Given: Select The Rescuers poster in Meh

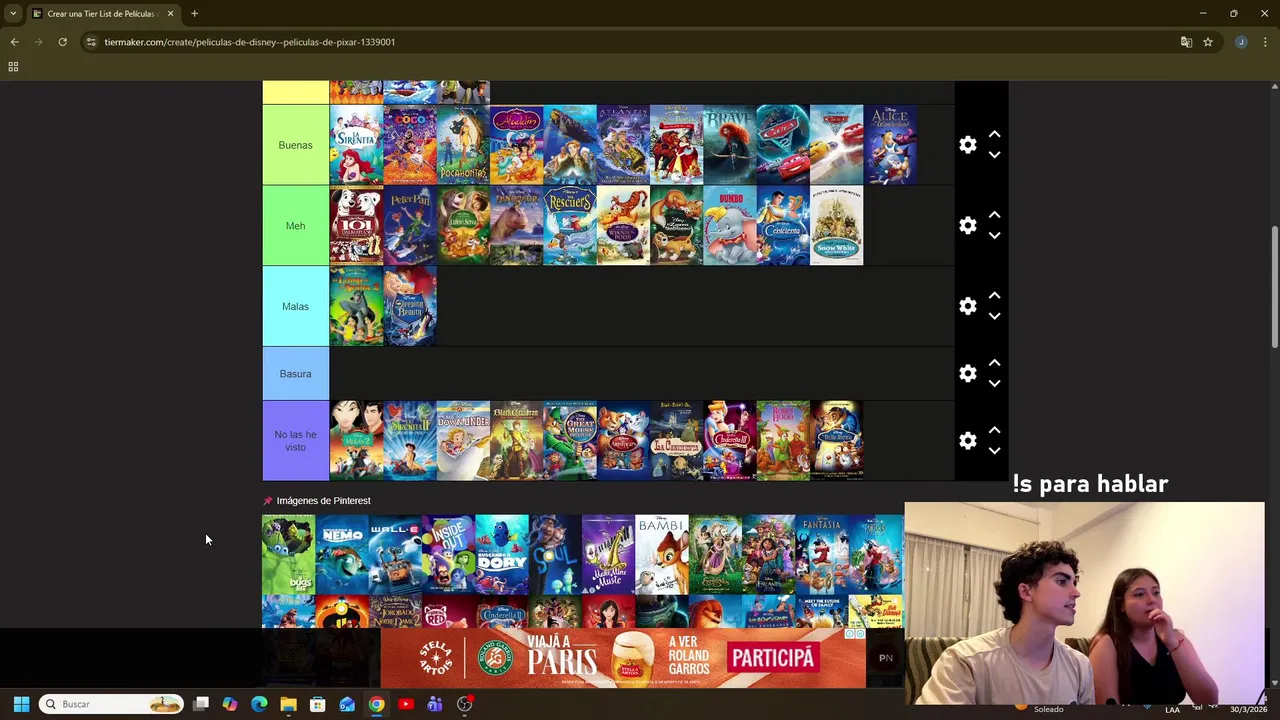Looking at the screenshot, I should (570, 226).
